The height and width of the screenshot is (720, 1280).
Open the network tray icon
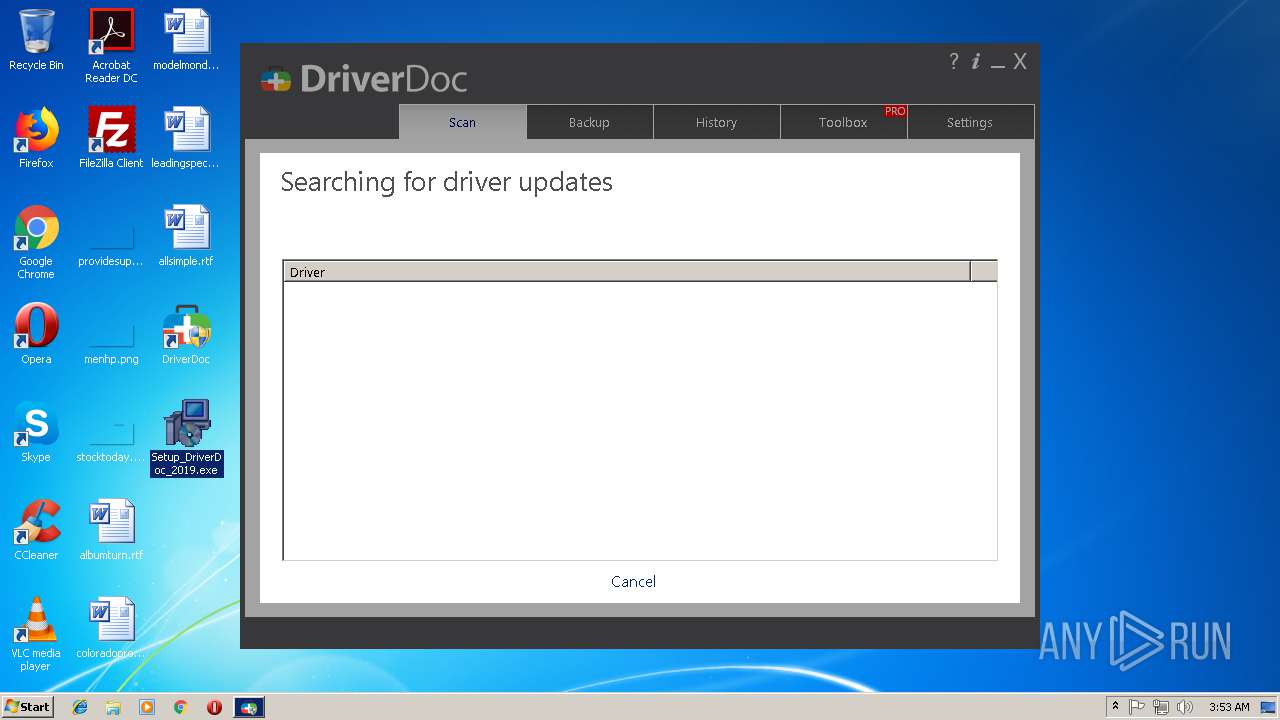(x=1161, y=707)
